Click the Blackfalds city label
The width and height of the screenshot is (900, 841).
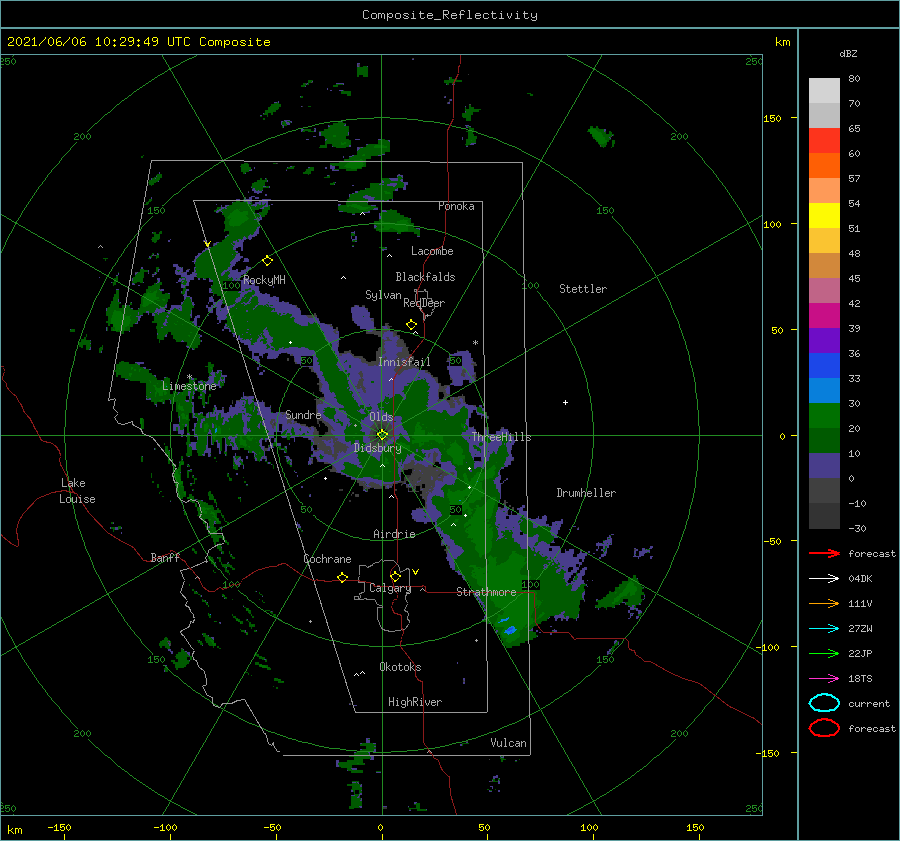425,277
